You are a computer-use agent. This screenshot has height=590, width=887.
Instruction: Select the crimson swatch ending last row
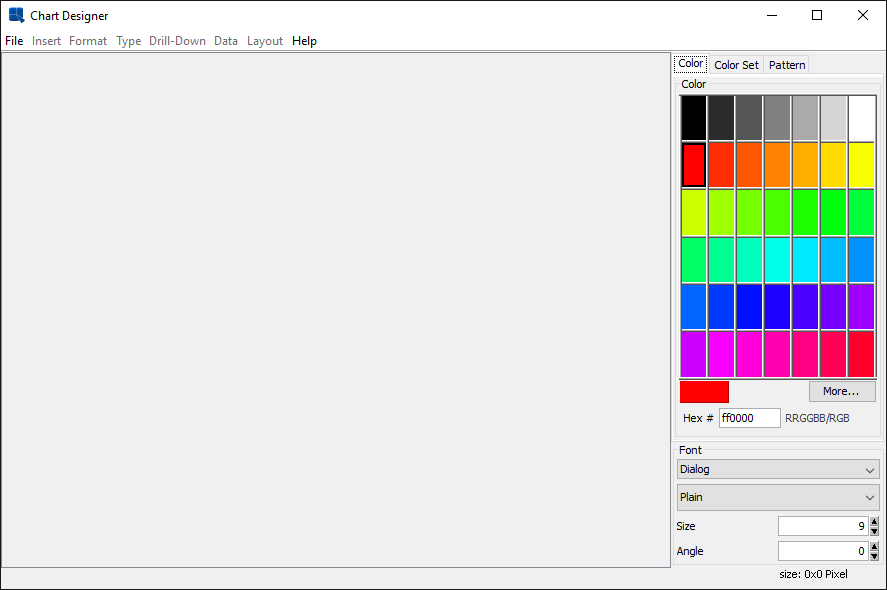(862, 354)
